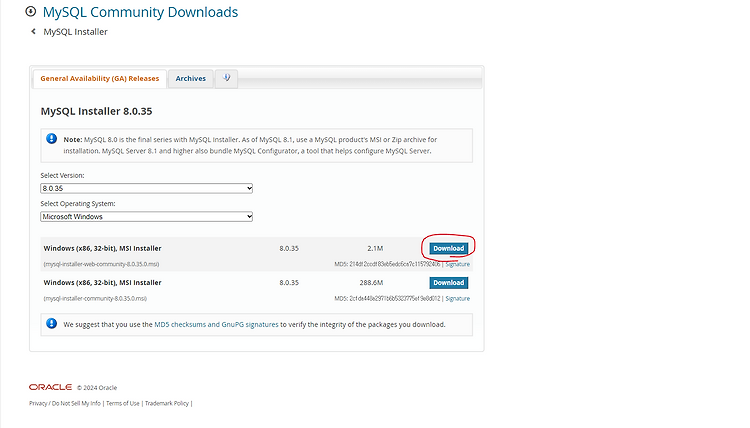Viewport: 750px width, 428px height.
Task: Open the Select Operating System dropdown
Action: tap(146, 217)
